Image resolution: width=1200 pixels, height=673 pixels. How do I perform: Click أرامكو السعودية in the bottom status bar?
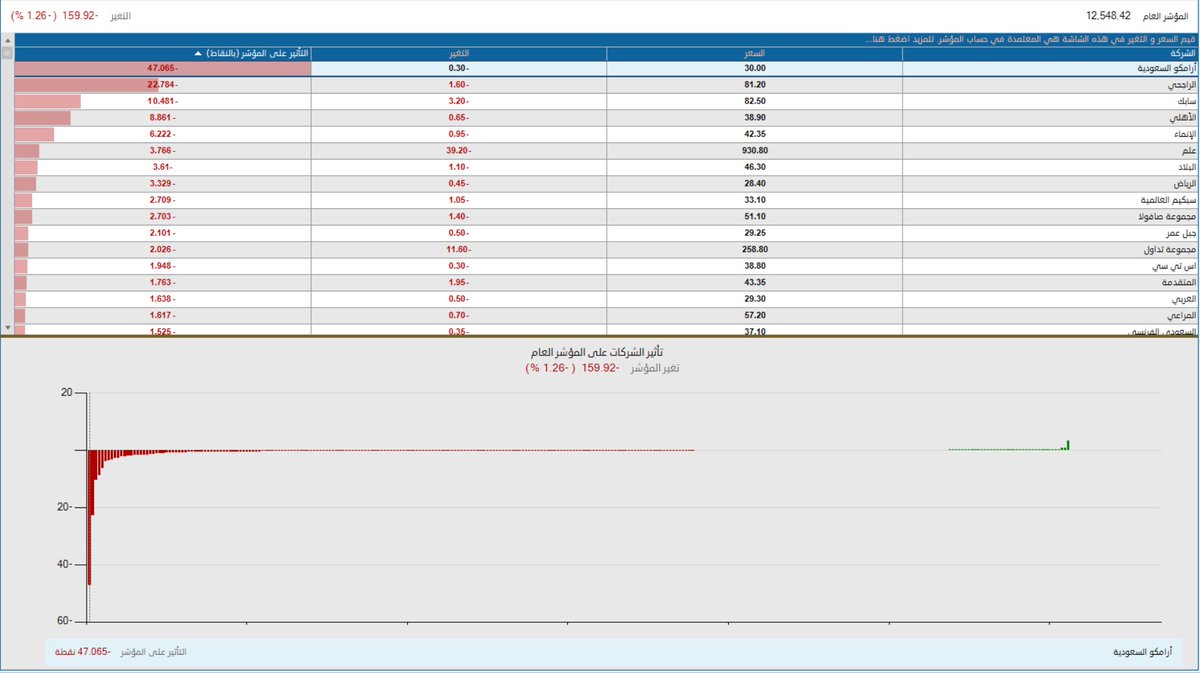[x=1143, y=652]
